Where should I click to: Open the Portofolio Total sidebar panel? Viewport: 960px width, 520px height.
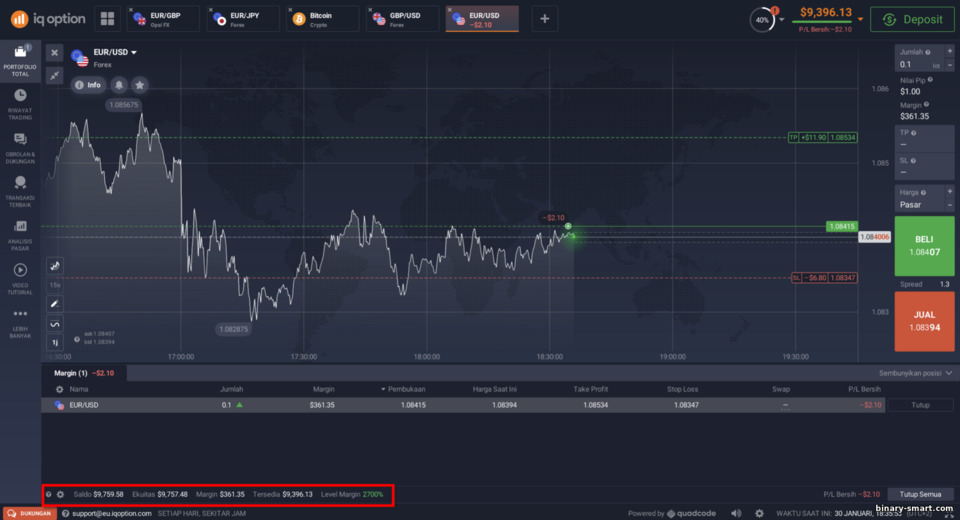coord(20,61)
